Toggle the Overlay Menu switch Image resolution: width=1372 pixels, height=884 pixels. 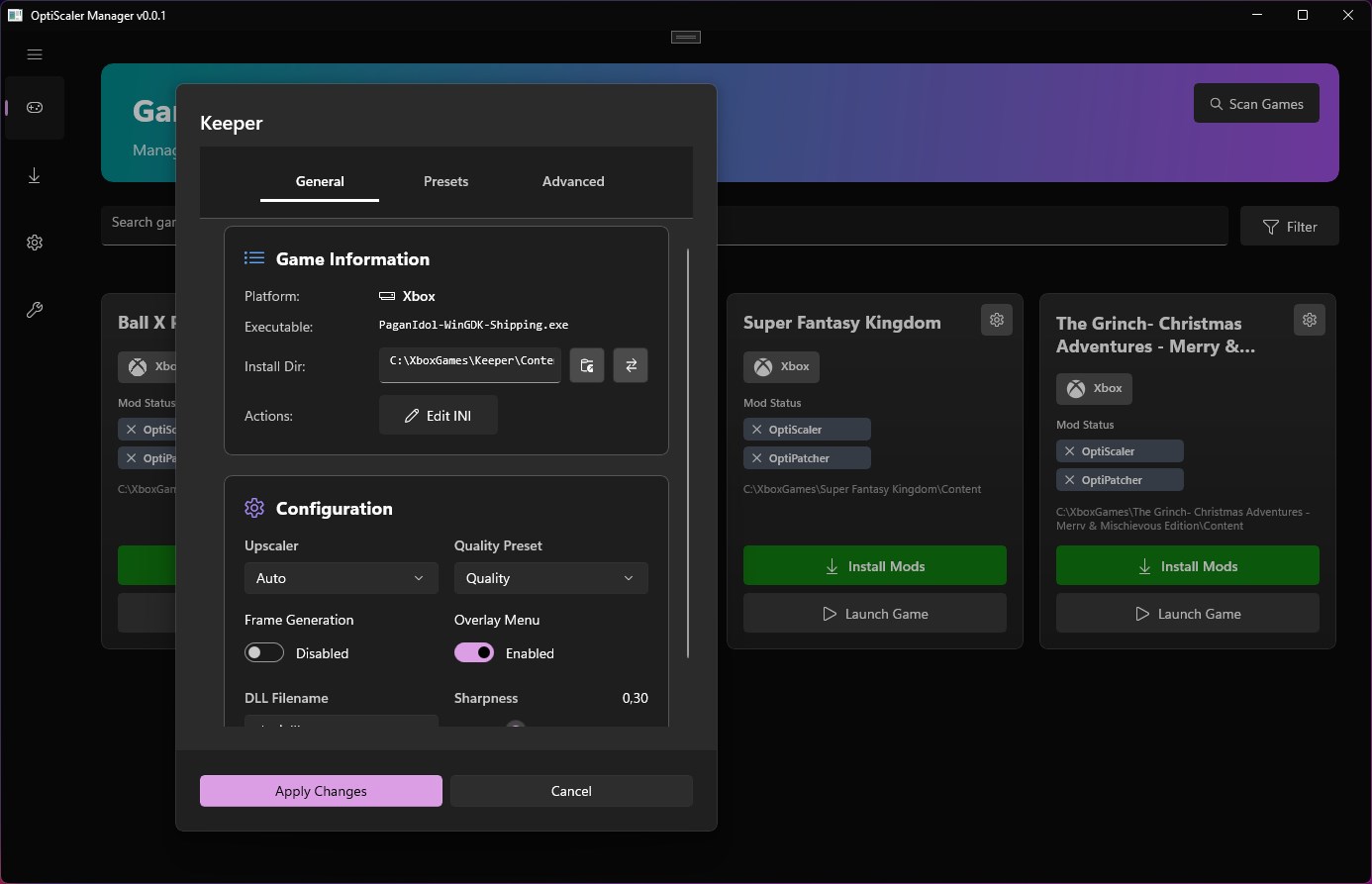pos(474,652)
